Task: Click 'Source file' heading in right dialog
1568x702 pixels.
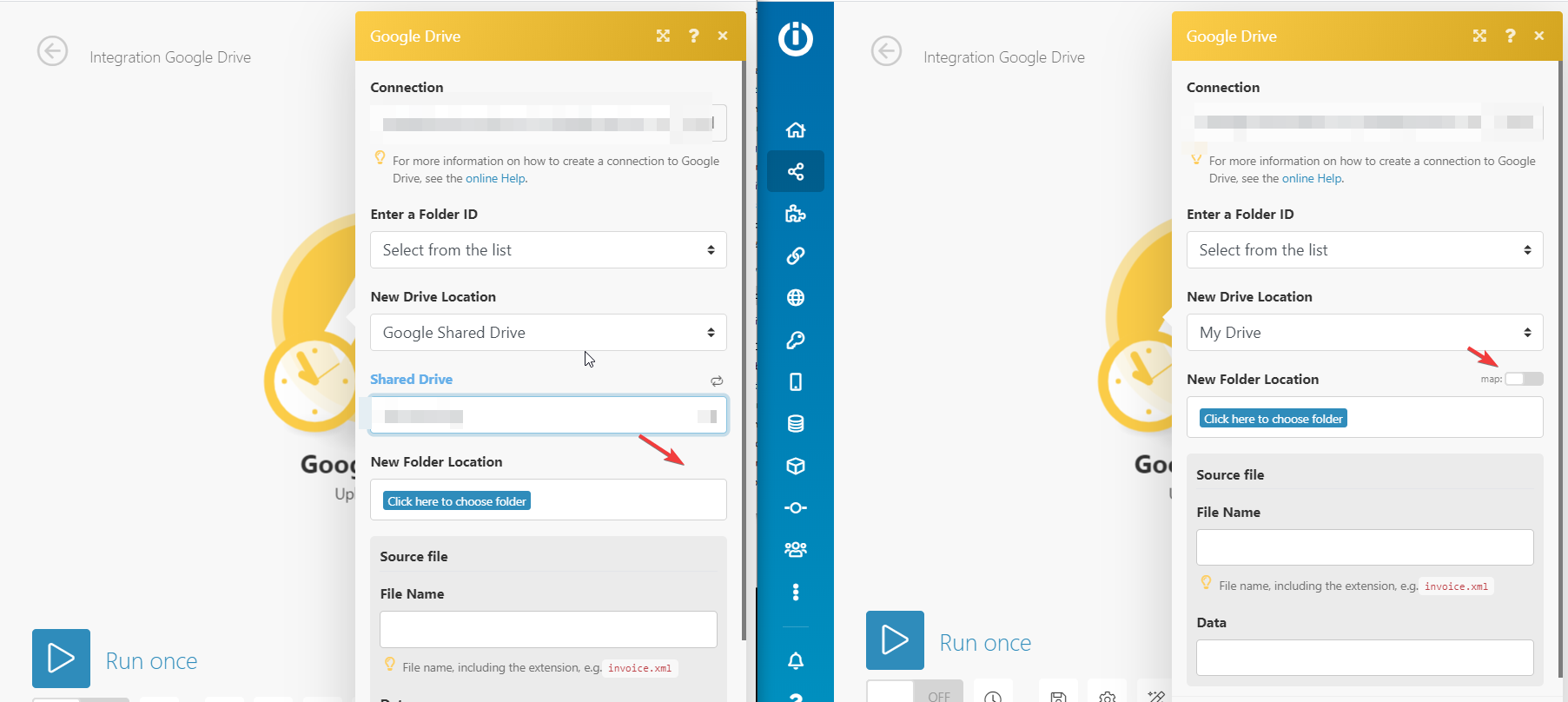Action: point(1230,475)
